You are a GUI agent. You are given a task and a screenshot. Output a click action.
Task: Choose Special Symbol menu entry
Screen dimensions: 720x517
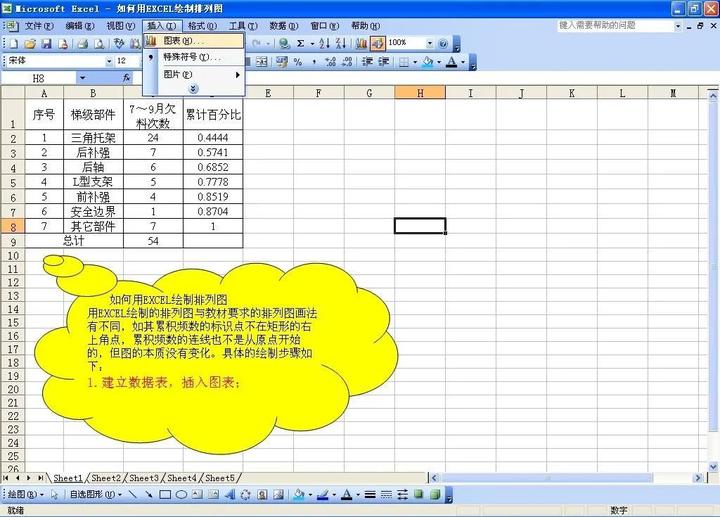[x=194, y=57]
